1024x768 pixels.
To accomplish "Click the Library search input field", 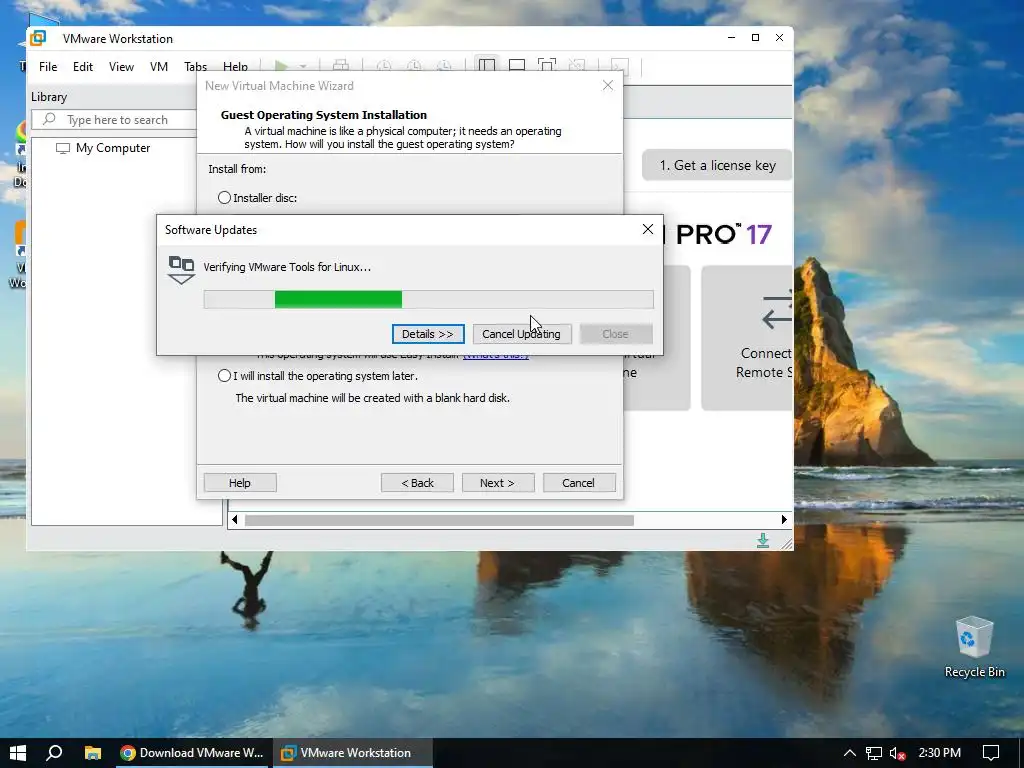I will point(118,120).
